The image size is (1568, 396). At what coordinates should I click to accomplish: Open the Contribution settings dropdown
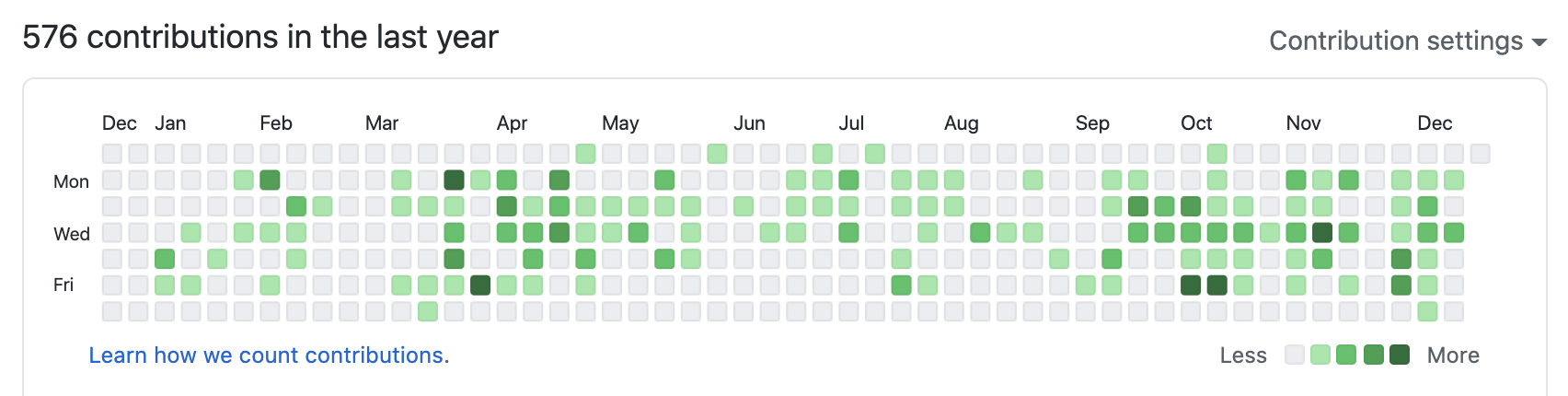coord(1396,41)
